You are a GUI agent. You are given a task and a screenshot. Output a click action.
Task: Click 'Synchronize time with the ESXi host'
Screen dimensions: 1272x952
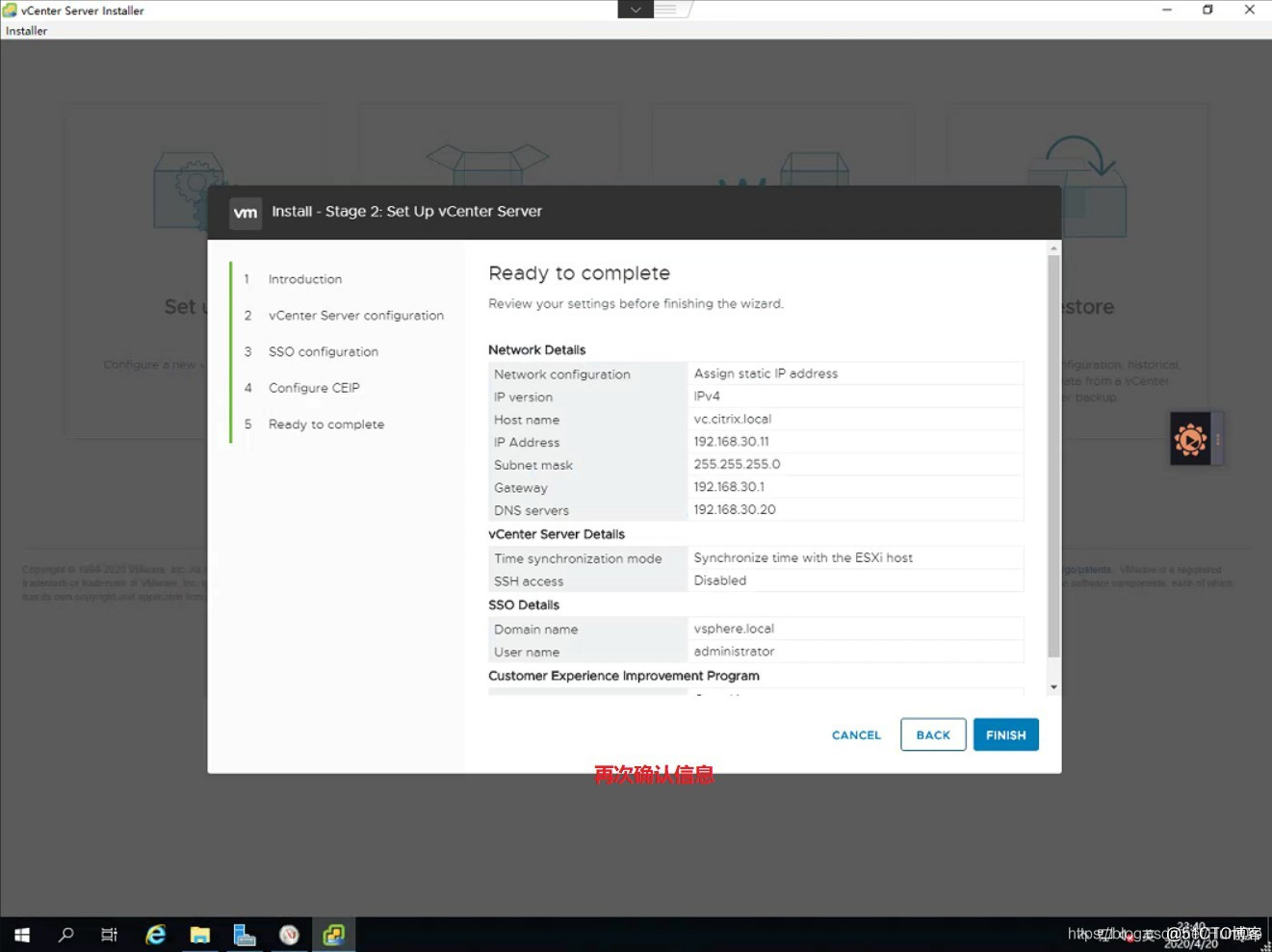pyautogui.click(x=803, y=557)
